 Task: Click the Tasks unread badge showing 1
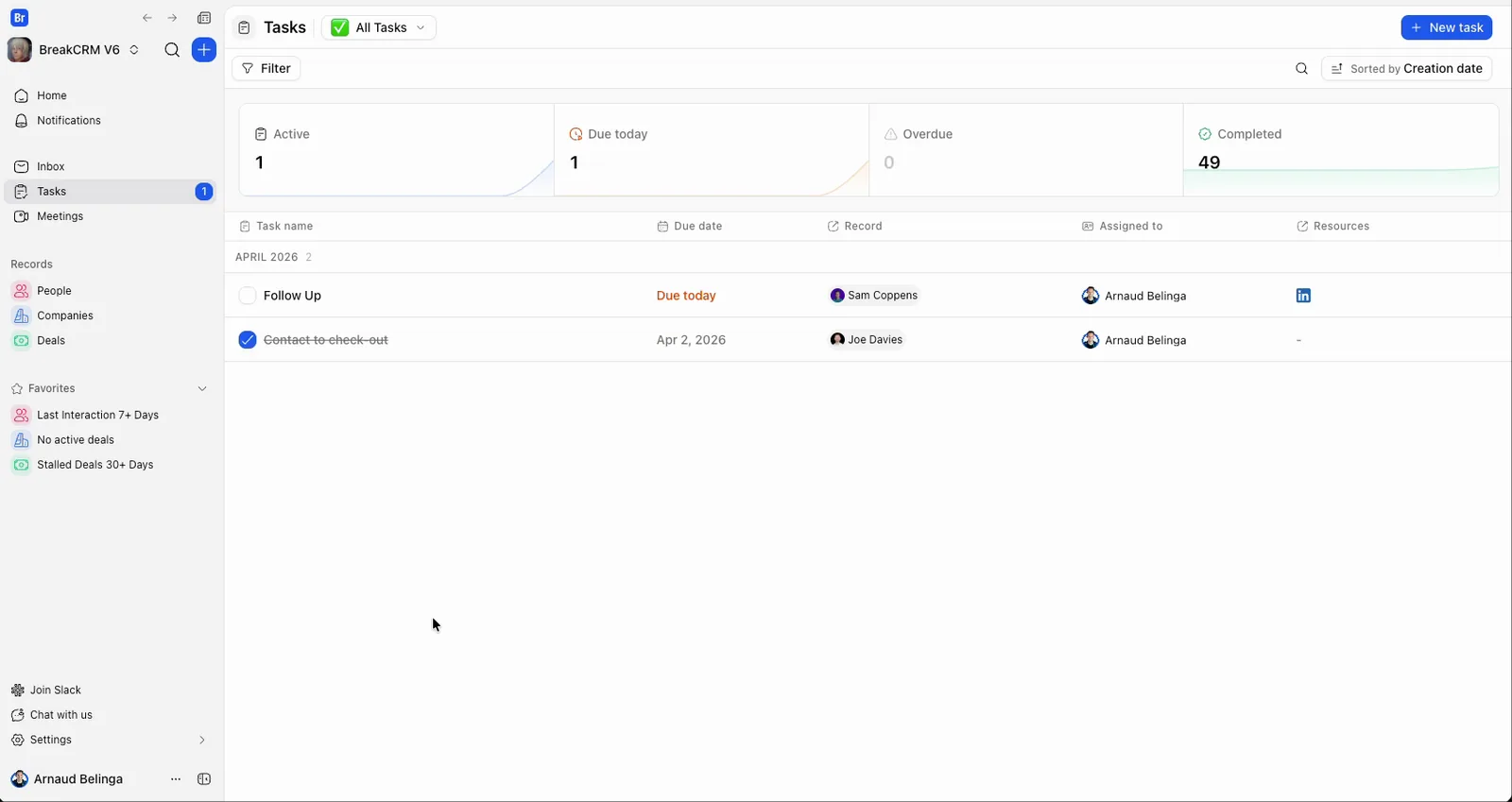tap(203, 192)
